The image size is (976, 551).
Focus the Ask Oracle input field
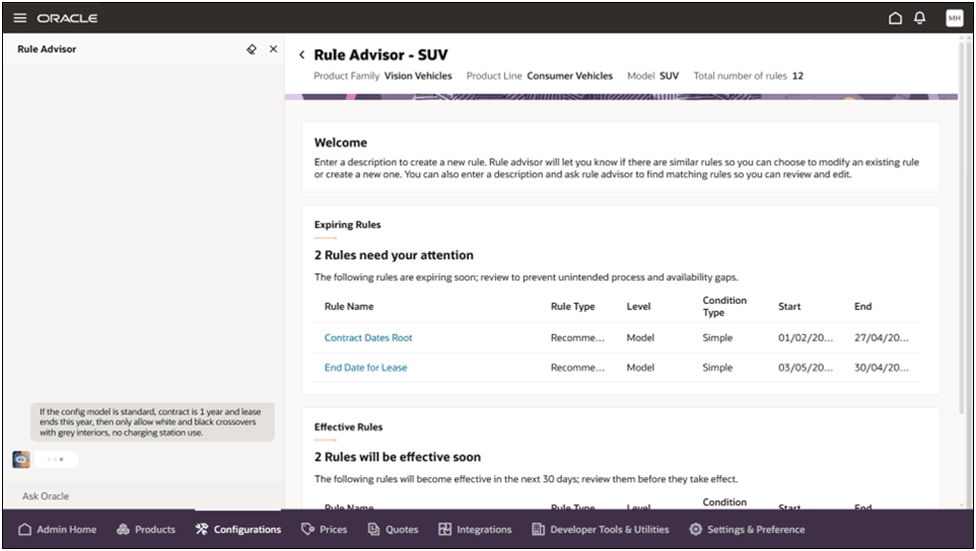point(143,496)
